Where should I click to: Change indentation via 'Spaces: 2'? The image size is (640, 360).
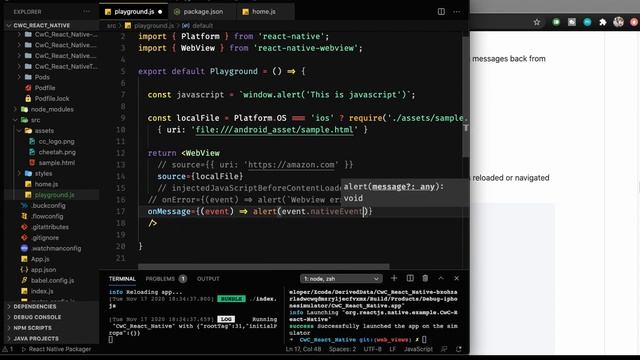pos(342,349)
